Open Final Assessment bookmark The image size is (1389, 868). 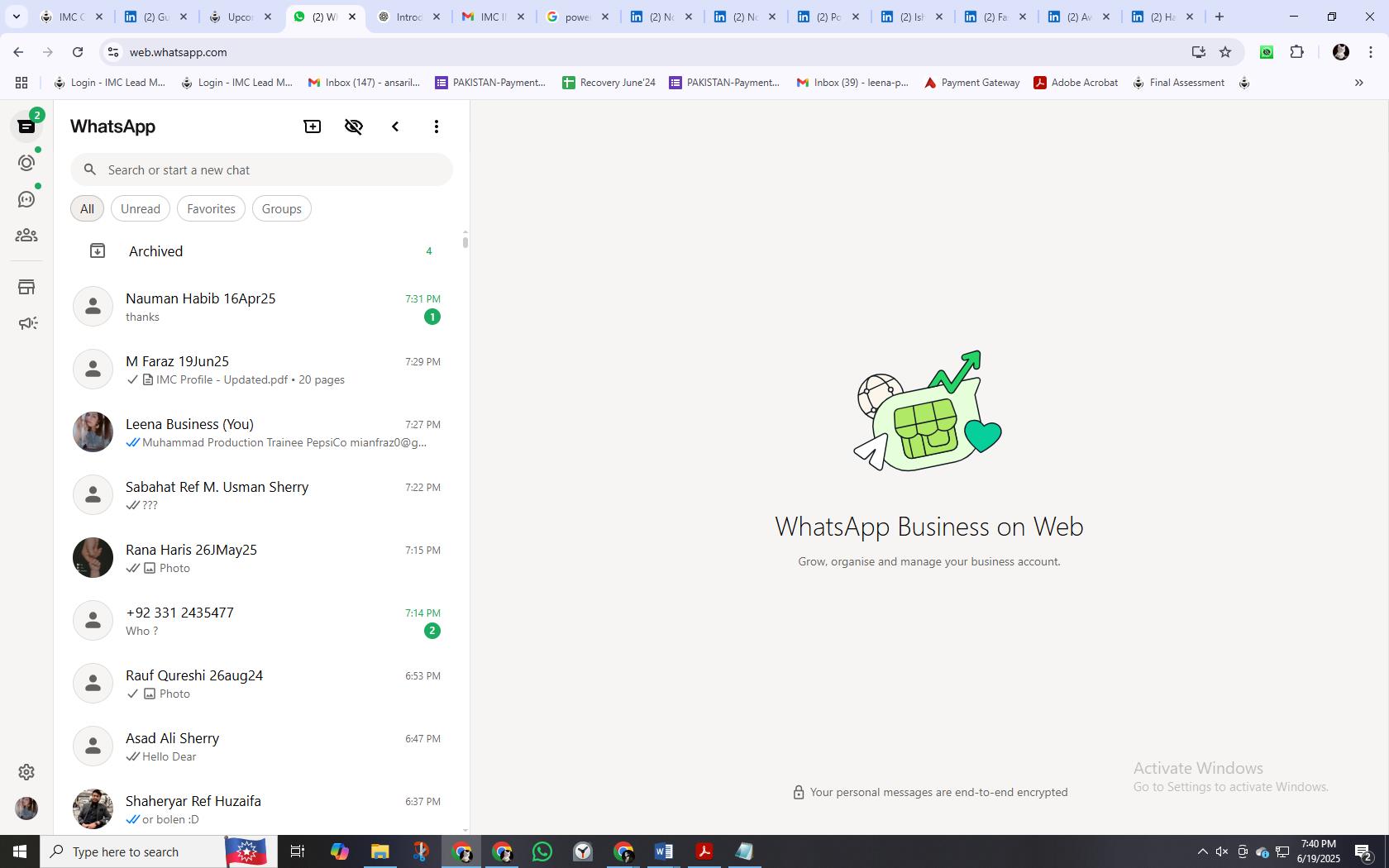click(x=1178, y=83)
